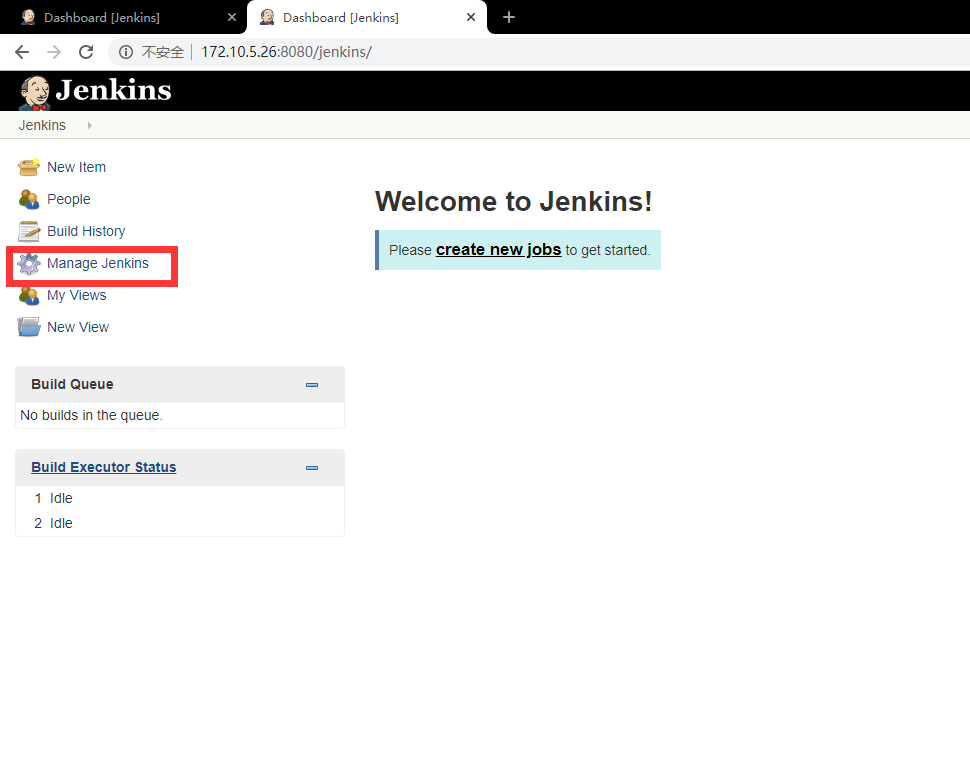
Task: Expand the Jenkins breadcrumb arrow menu
Action: [x=90, y=126]
